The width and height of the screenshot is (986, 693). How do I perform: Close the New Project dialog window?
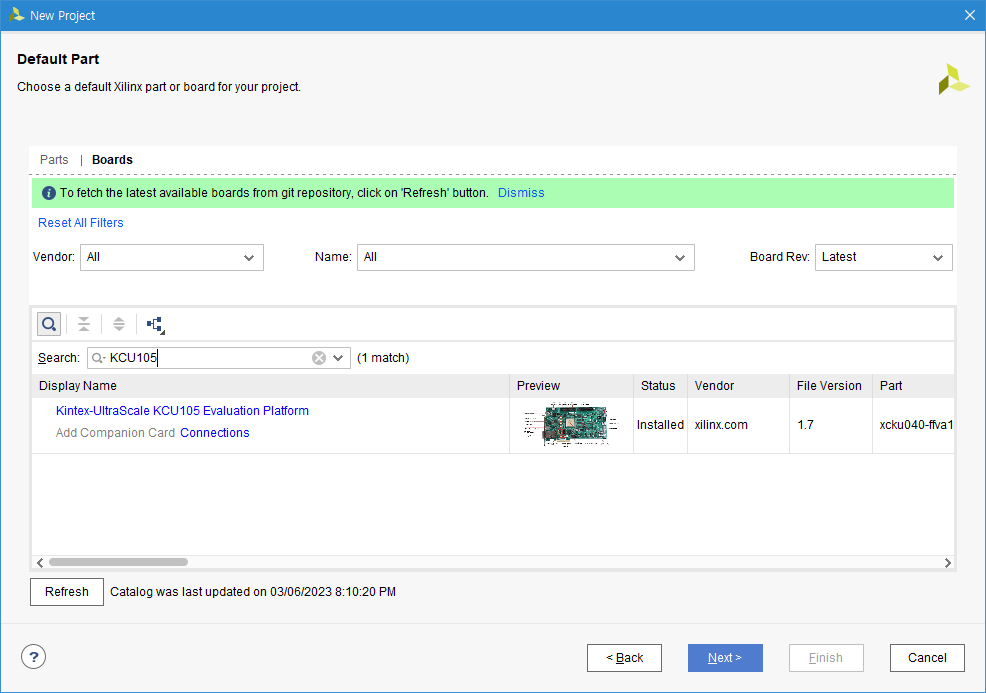coord(970,15)
